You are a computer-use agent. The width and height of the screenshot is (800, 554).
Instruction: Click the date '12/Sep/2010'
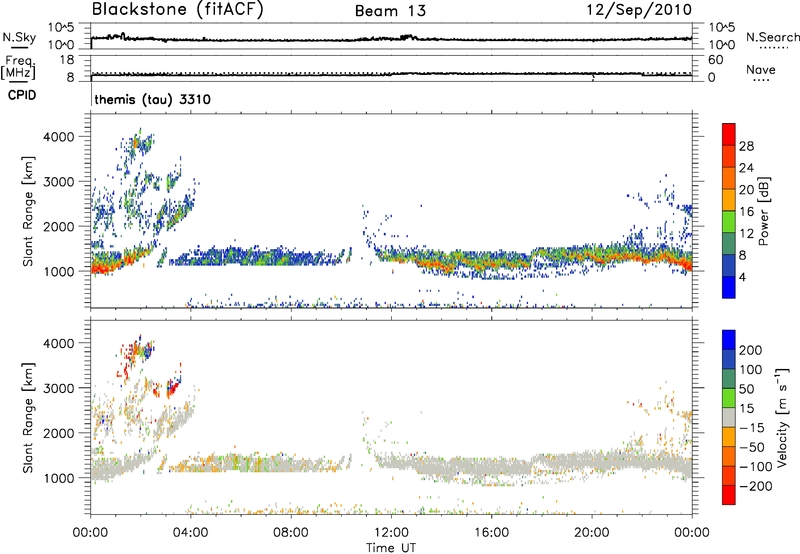click(x=639, y=10)
